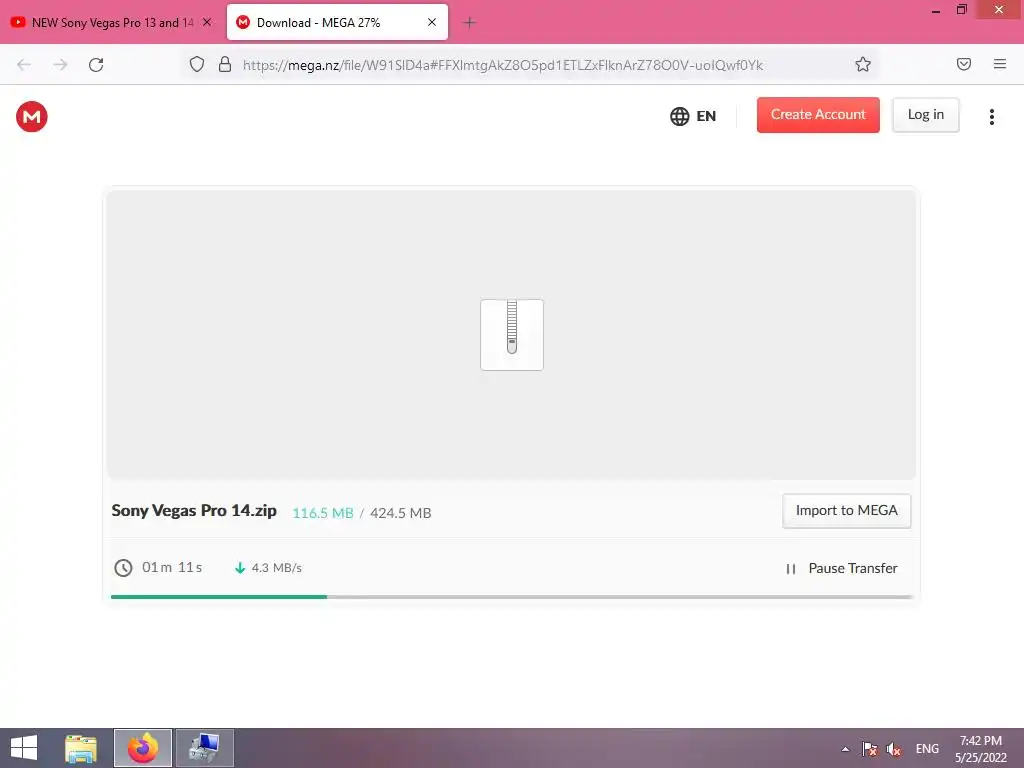Viewport: 1024px width, 768px height.
Task: Close the YouTube Sony Vegas tab
Action: (x=207, y=22)
